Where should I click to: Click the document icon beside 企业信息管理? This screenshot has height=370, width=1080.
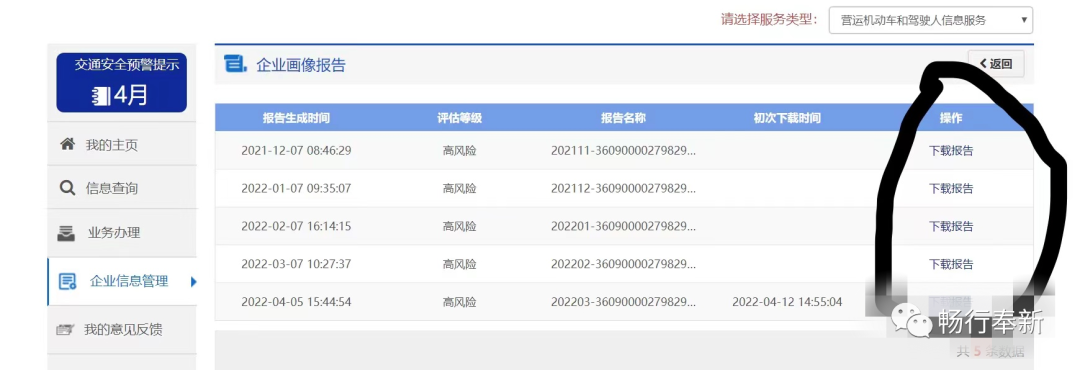(x=68, y=281)
